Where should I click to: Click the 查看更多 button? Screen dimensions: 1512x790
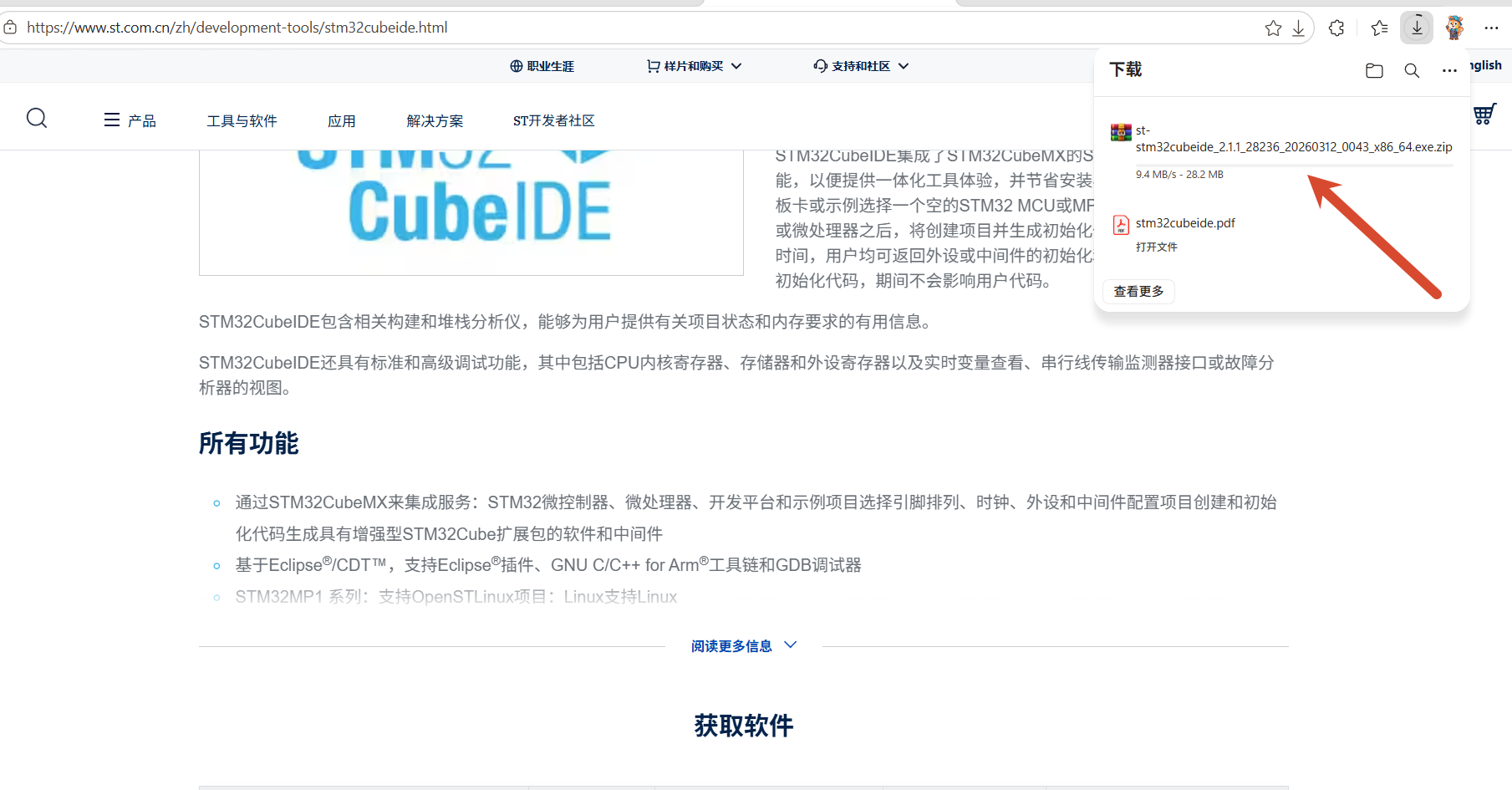click(1138, 291)
